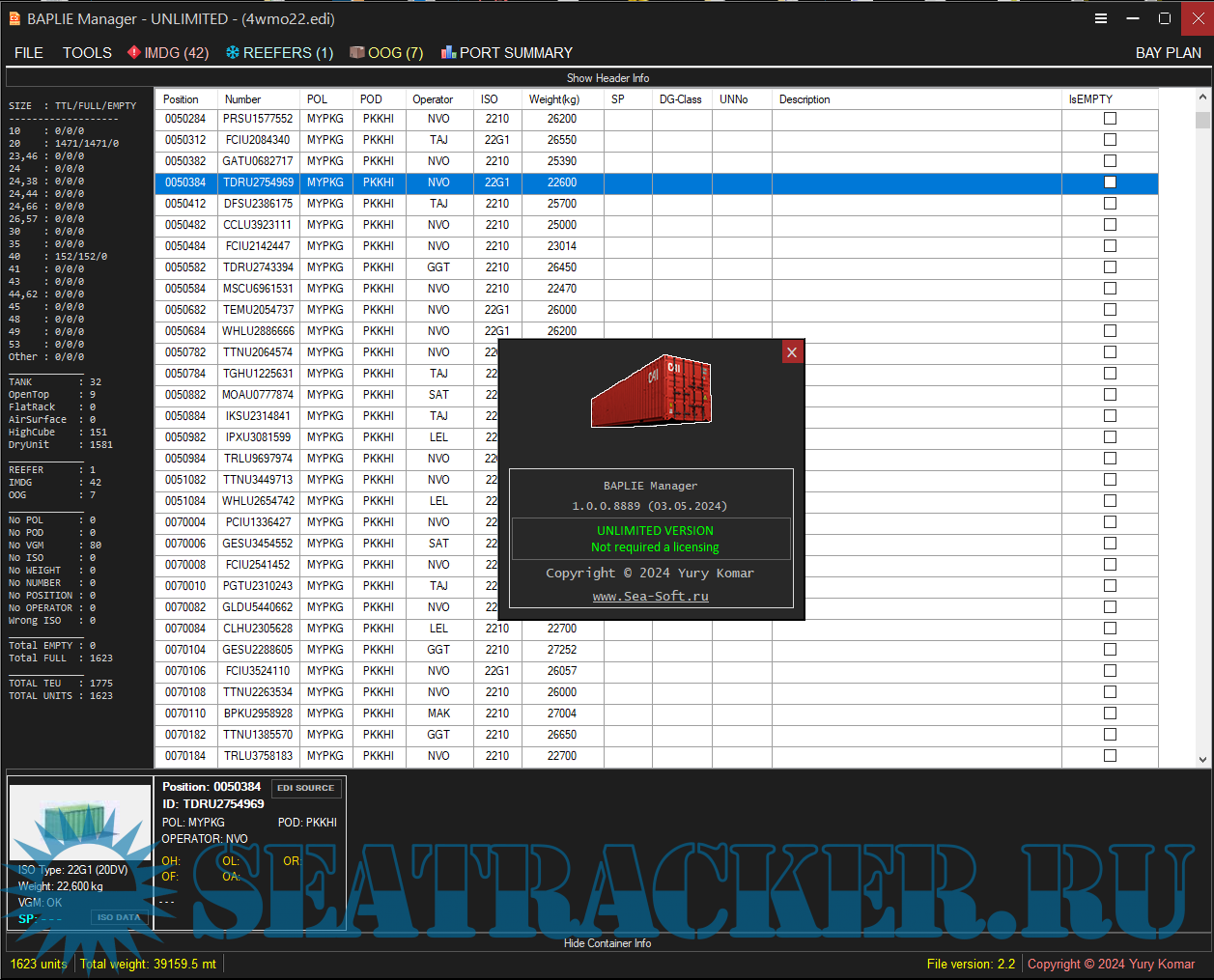
Task: Open the FILE menu
Action: (x=29, y=53)
